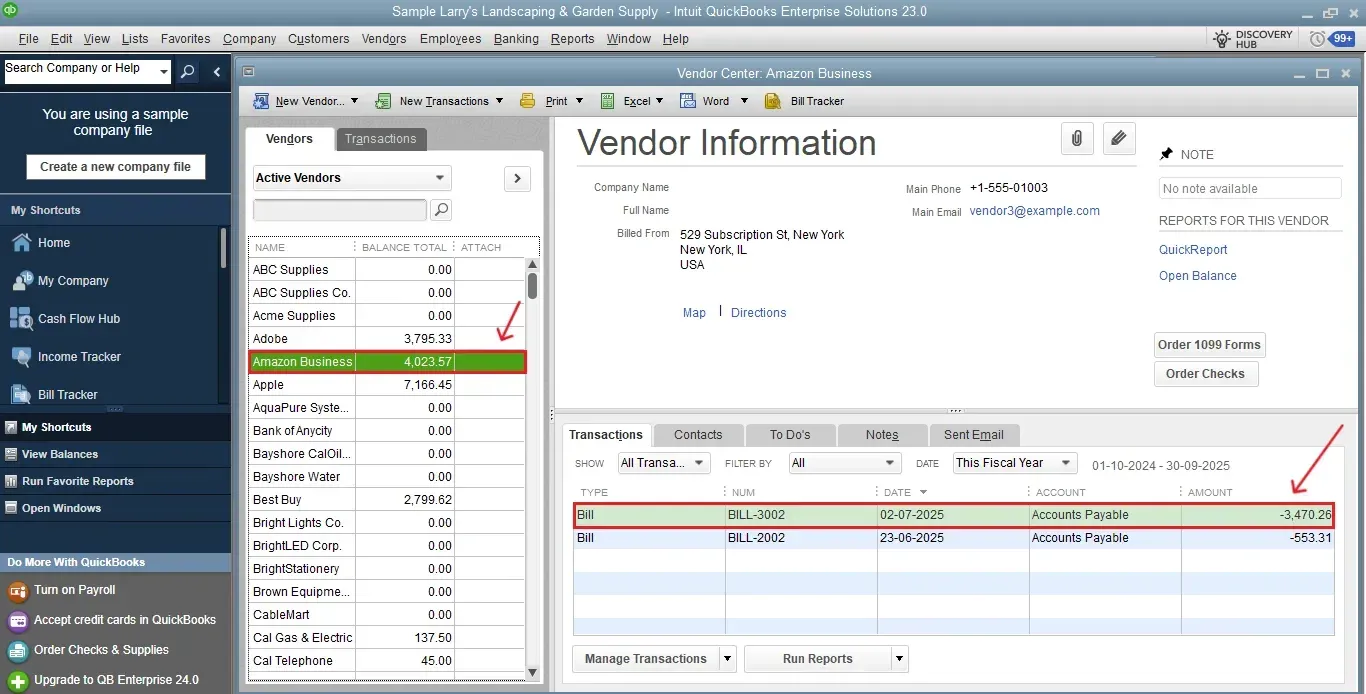Open the Show All Transactions dropdown
1366x694 pixels.
pyautogui.click(x=664, y=463)
